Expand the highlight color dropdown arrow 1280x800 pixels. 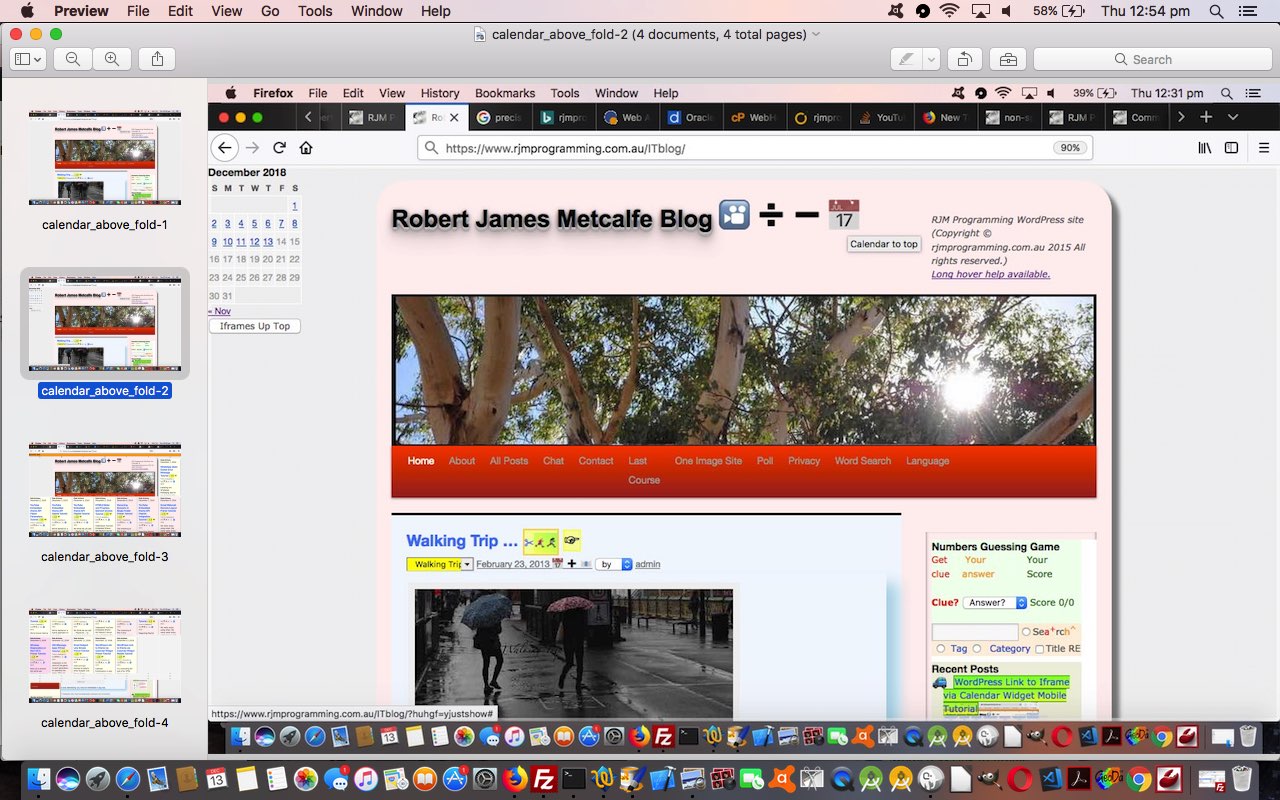[931, 59]
